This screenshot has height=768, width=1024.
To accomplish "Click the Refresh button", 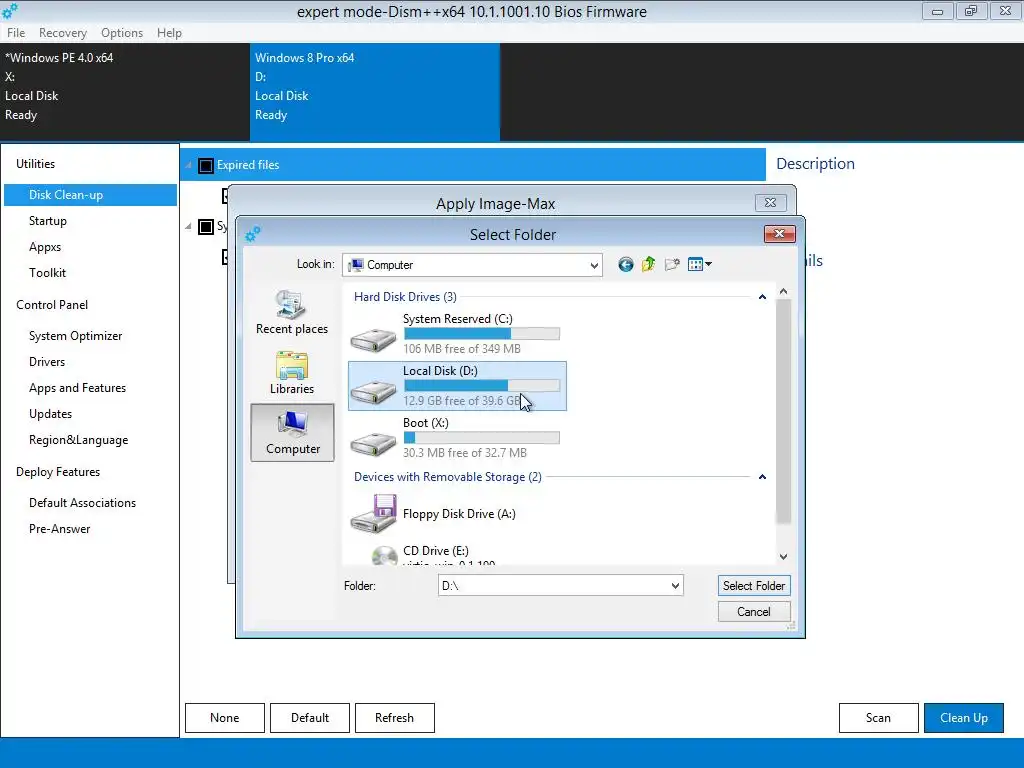I will (x=394, y=718).
